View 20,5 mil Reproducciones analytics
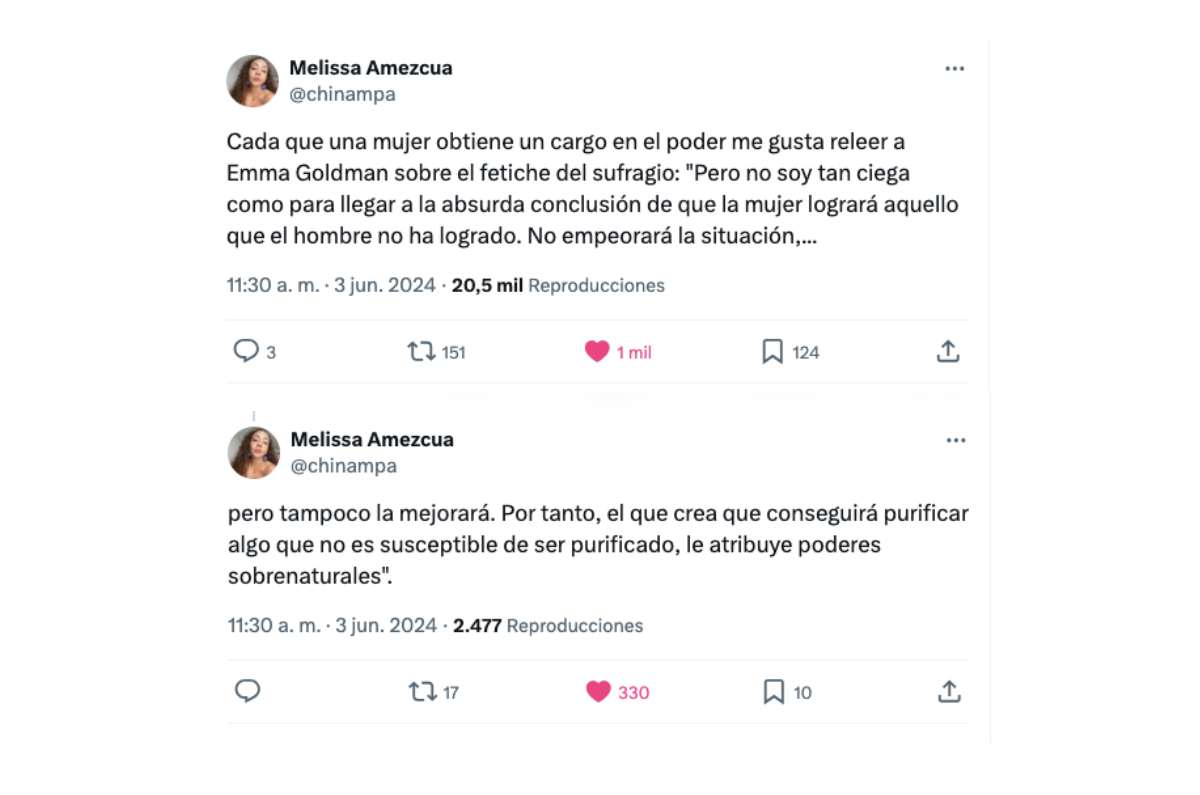This screenshot has width=1200, height=795. 558,285
